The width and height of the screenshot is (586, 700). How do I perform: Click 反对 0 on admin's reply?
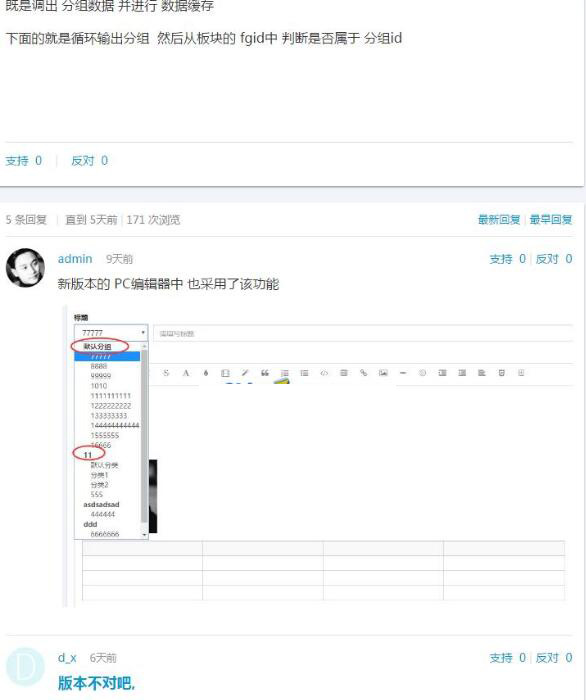point(554,259)
